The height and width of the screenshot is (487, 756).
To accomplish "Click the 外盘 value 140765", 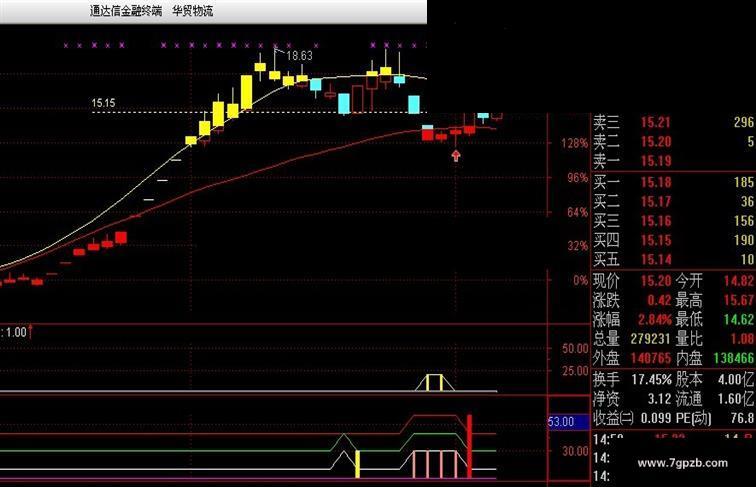I will (650, 358).
